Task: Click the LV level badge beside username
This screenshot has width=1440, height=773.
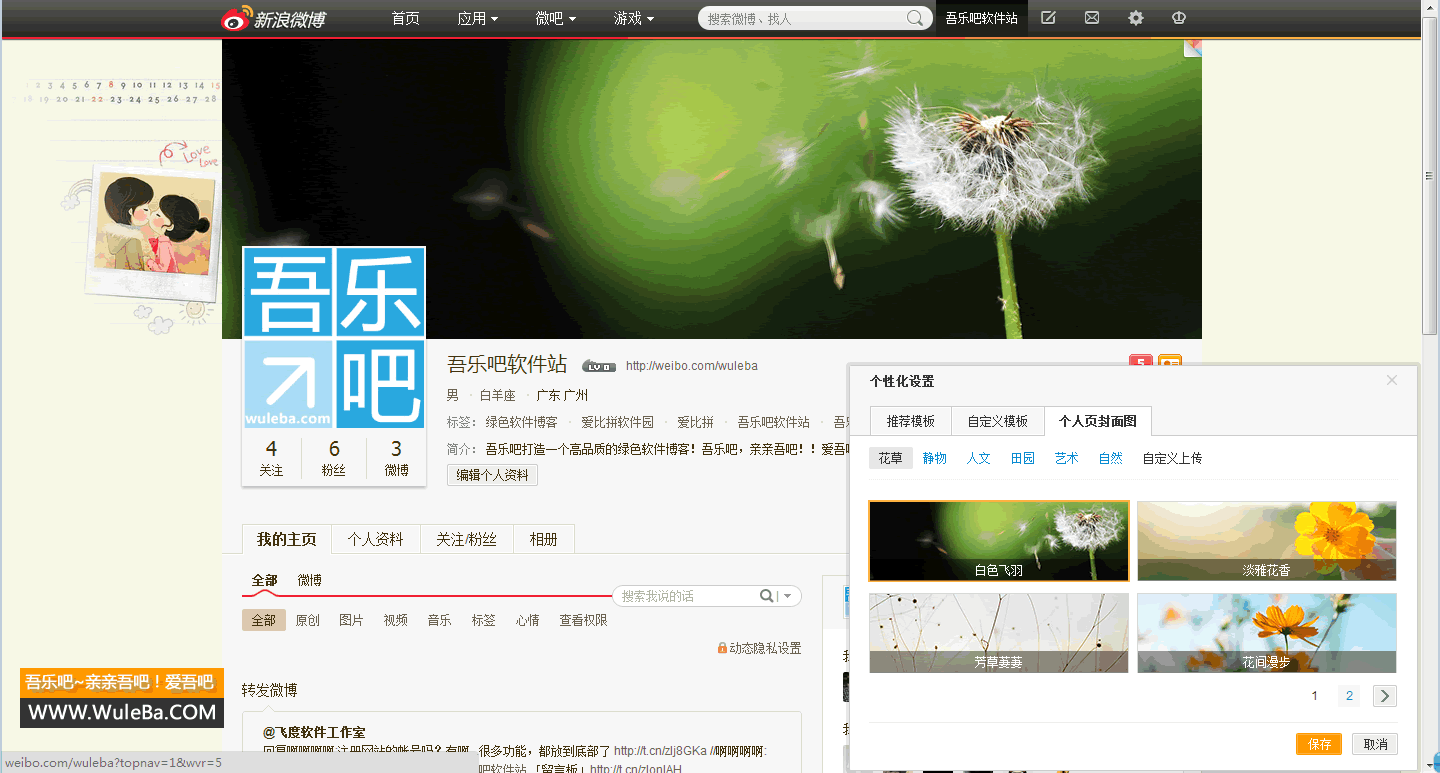Action: click(x=599, y=366)
